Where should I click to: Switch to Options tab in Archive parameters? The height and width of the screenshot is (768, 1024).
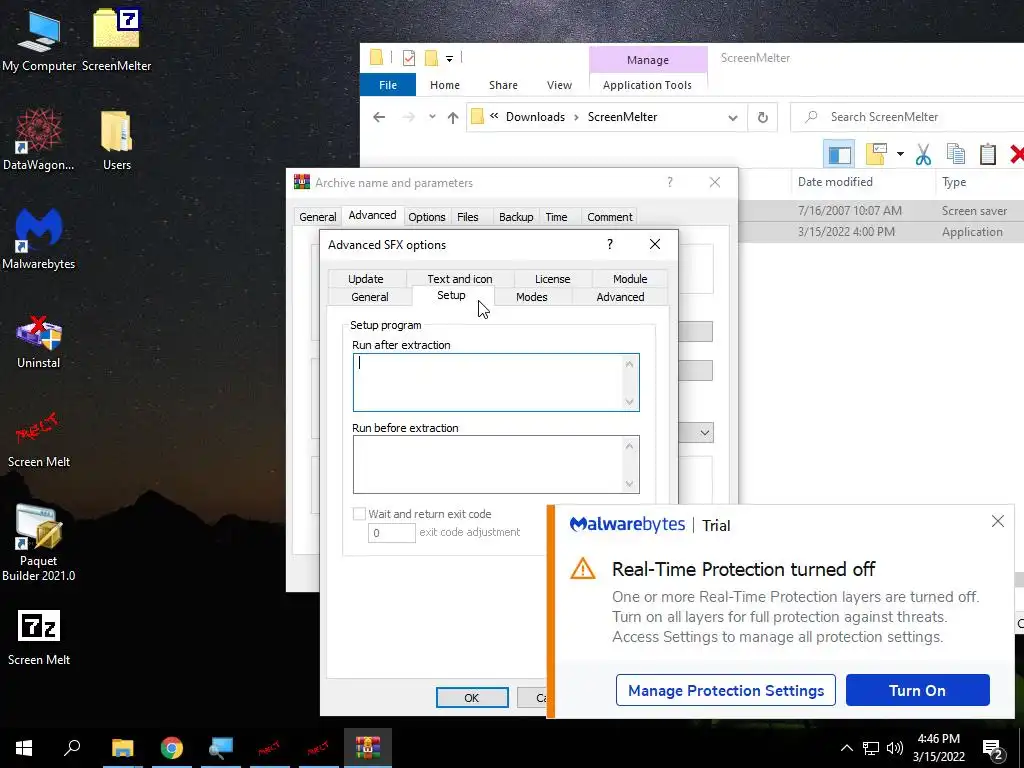(x=426, y=217)
